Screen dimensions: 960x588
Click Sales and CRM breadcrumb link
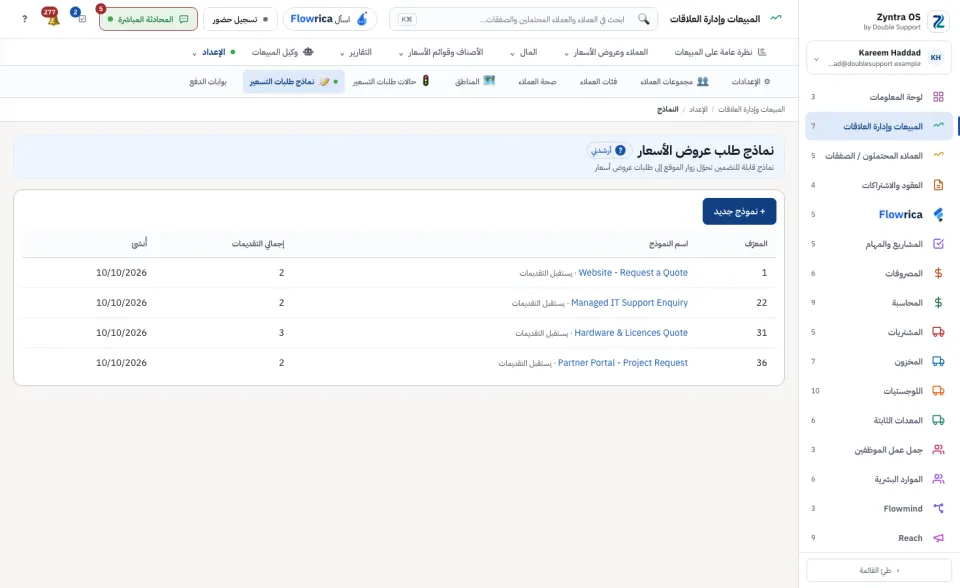[751, 109]
